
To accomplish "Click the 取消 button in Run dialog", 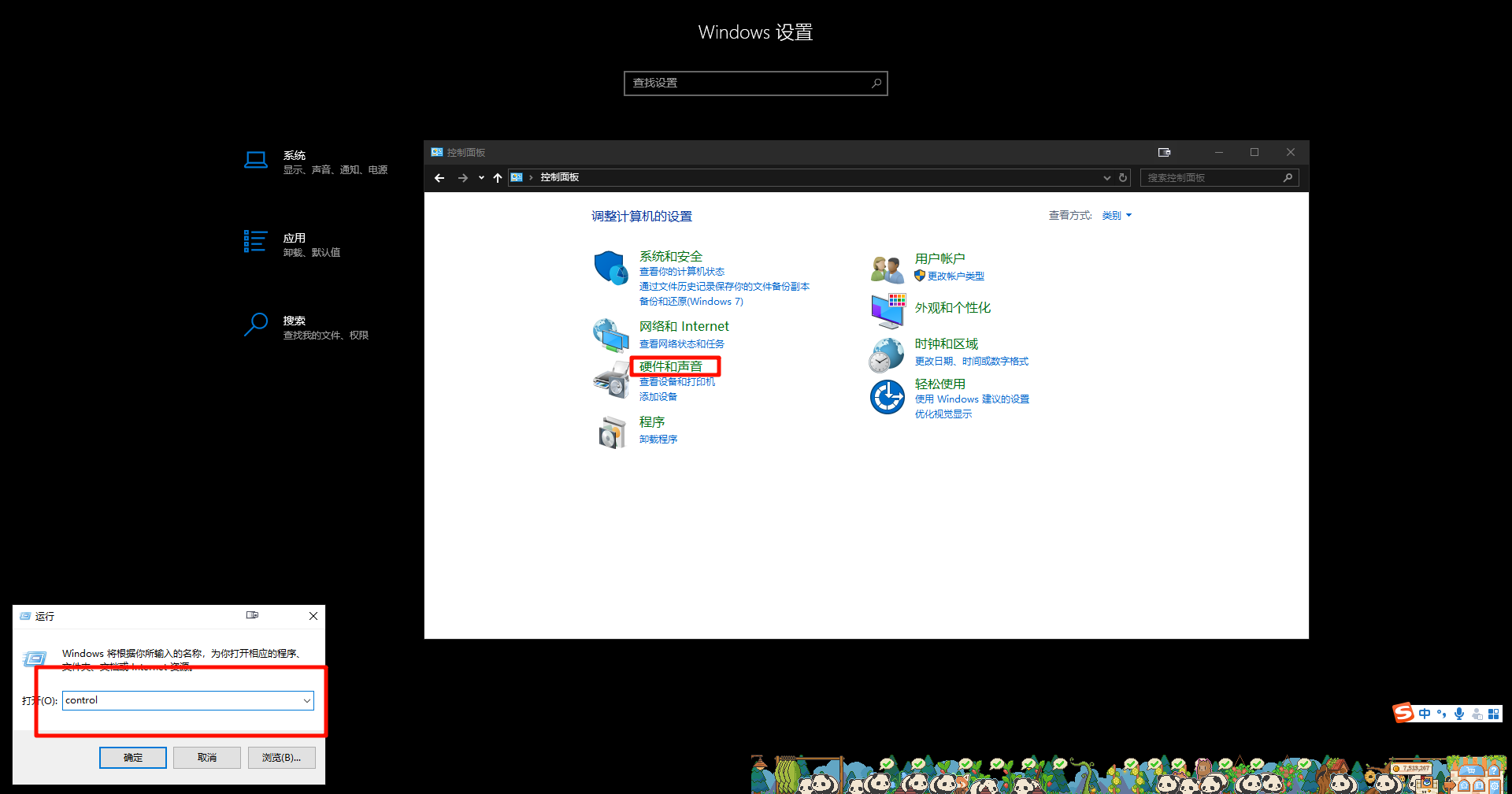I will (207, 758).
